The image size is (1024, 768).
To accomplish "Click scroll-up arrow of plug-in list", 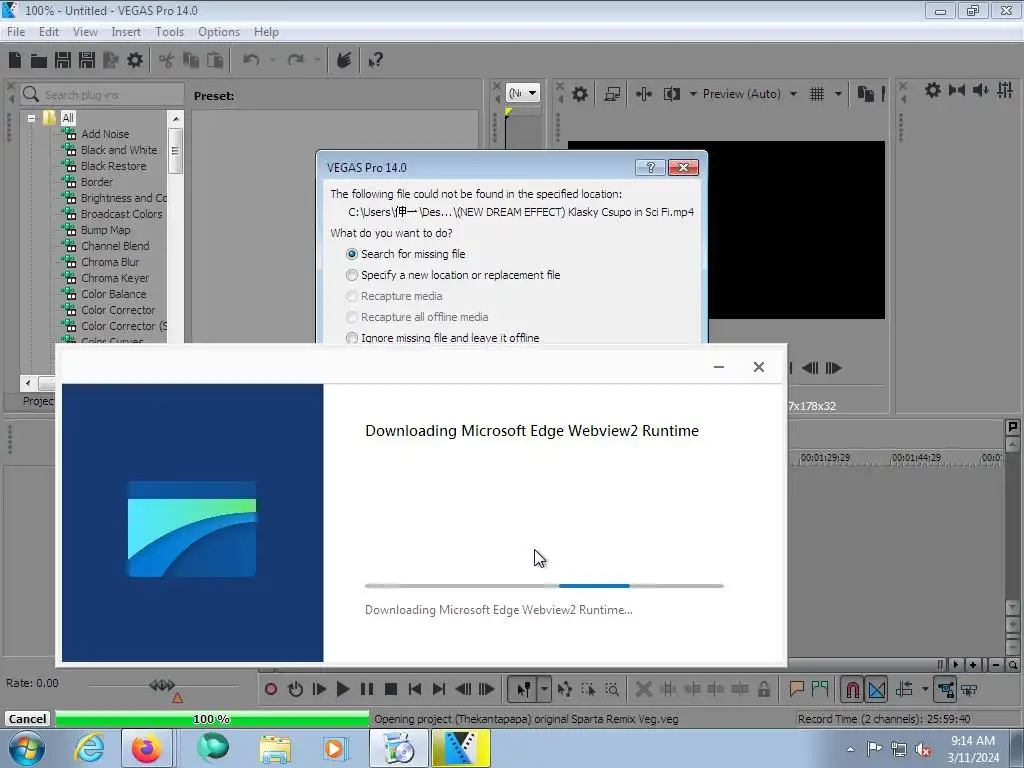I will pos(175,118).
